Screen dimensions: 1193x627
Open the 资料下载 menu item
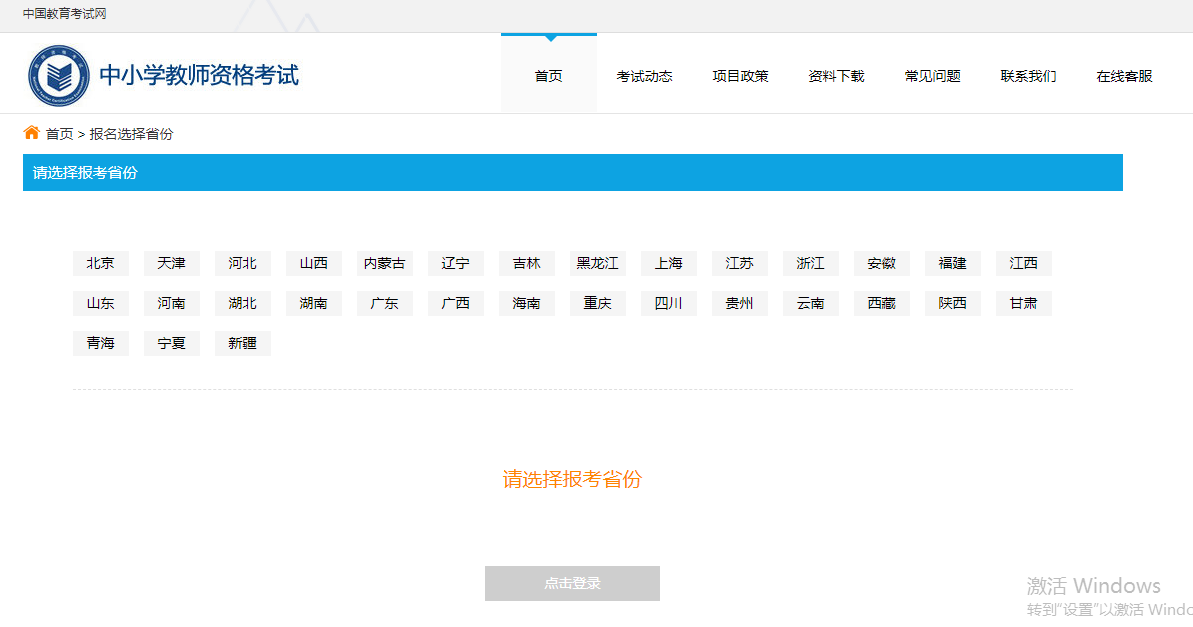tap(836, 75)
